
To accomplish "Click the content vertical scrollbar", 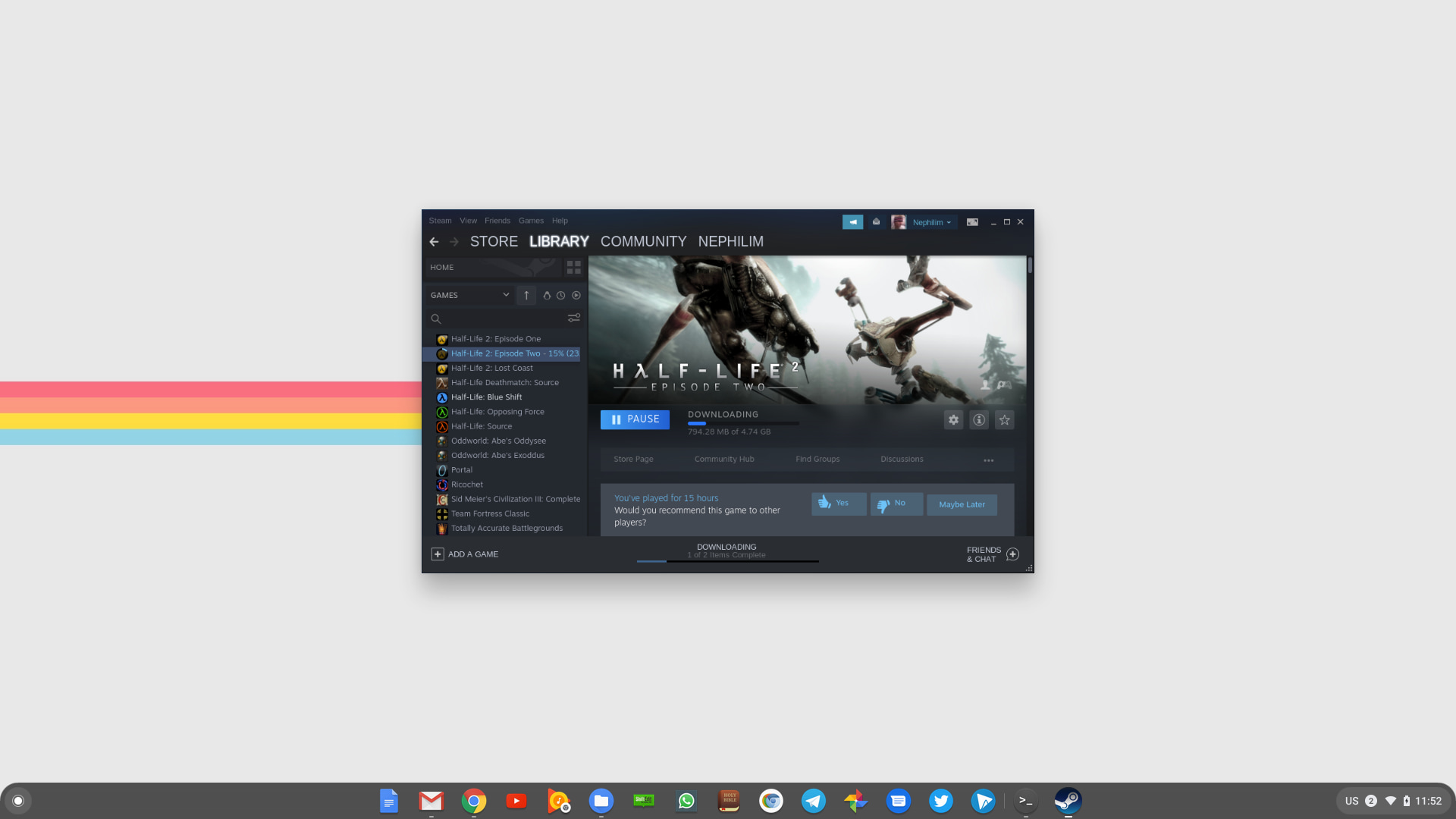I will pos(1030,266).
